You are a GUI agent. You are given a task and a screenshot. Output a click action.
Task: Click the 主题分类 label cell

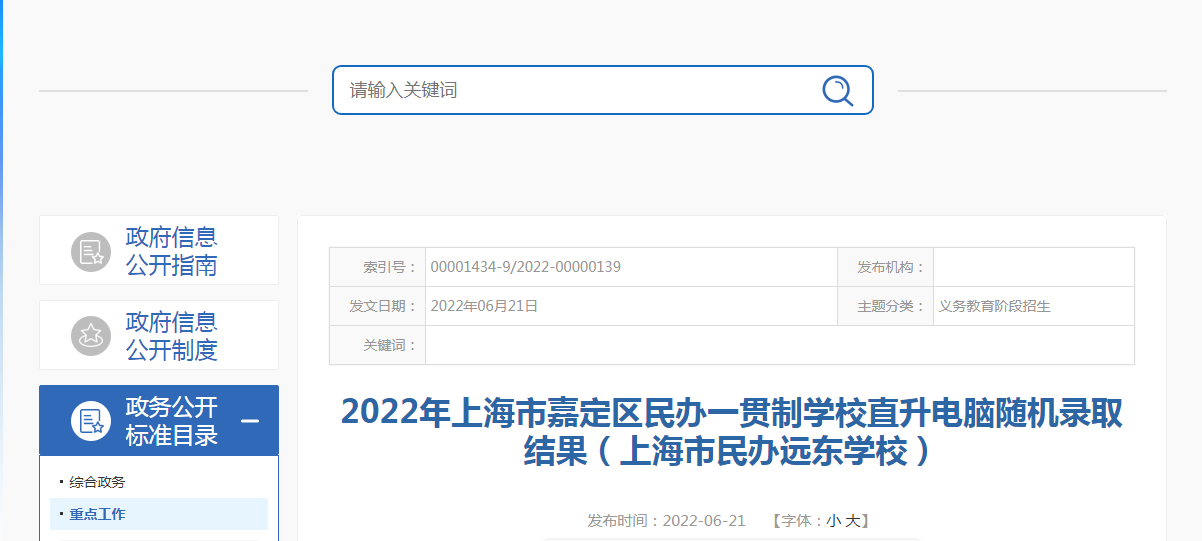click(885, 306)
